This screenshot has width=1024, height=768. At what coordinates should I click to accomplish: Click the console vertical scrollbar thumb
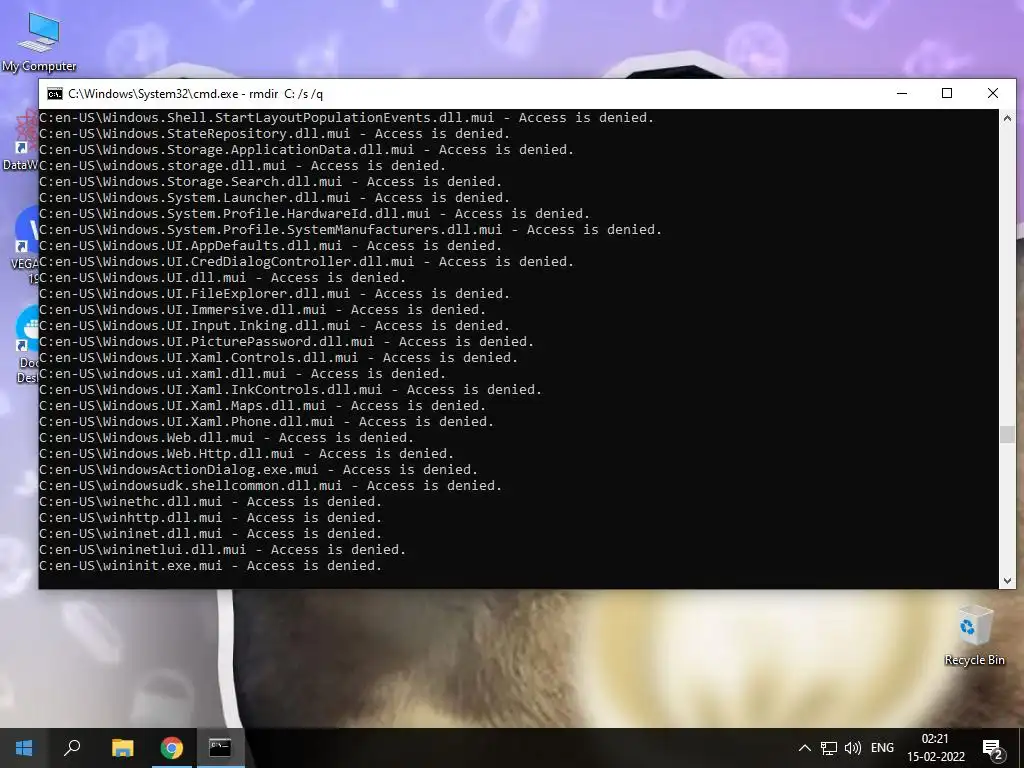click(x=1007, y=434)
